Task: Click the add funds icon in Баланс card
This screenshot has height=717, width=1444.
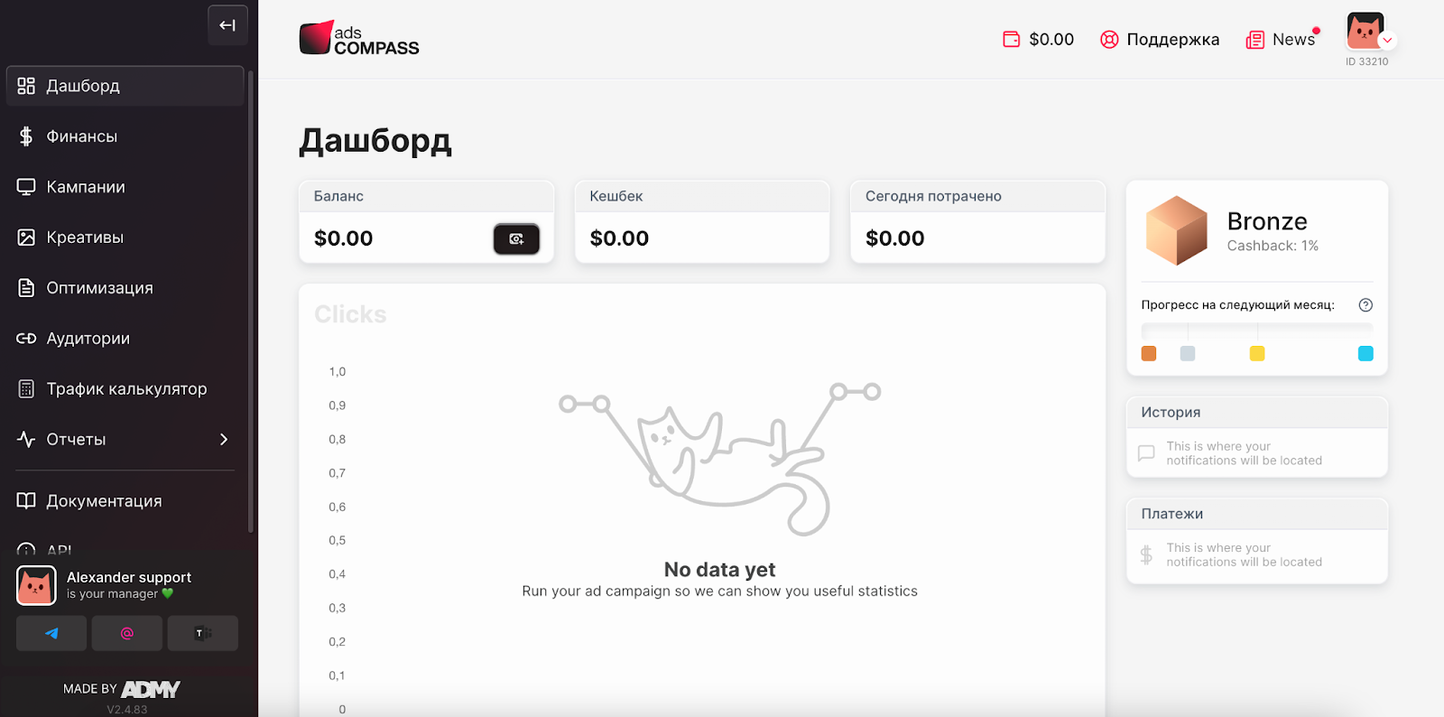Action: 516,239
